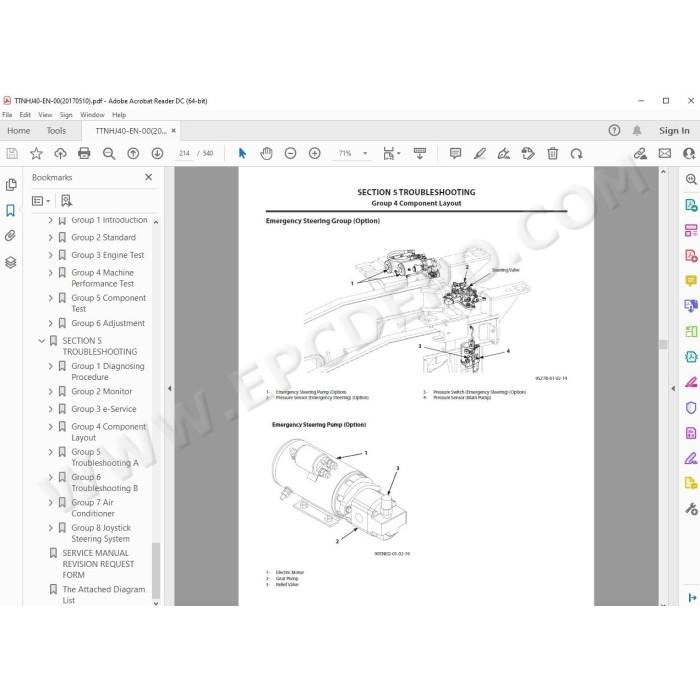Screen dimensions: 700x700
Task: Collapse SECTION 5 TROUBLESHOOTING bookmark
Action: pos(42,341)
